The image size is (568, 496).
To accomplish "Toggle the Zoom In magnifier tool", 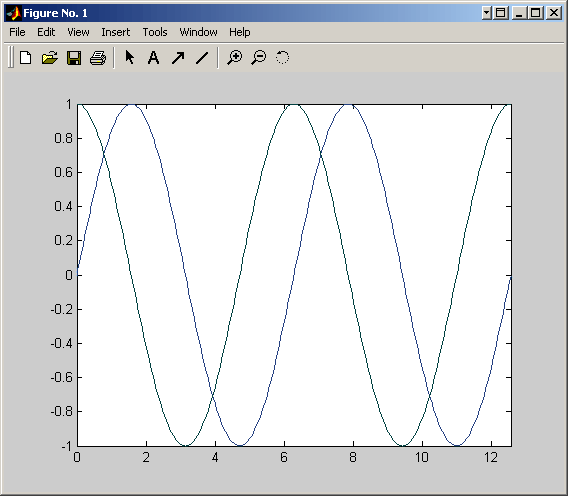I will coord(235,58).
